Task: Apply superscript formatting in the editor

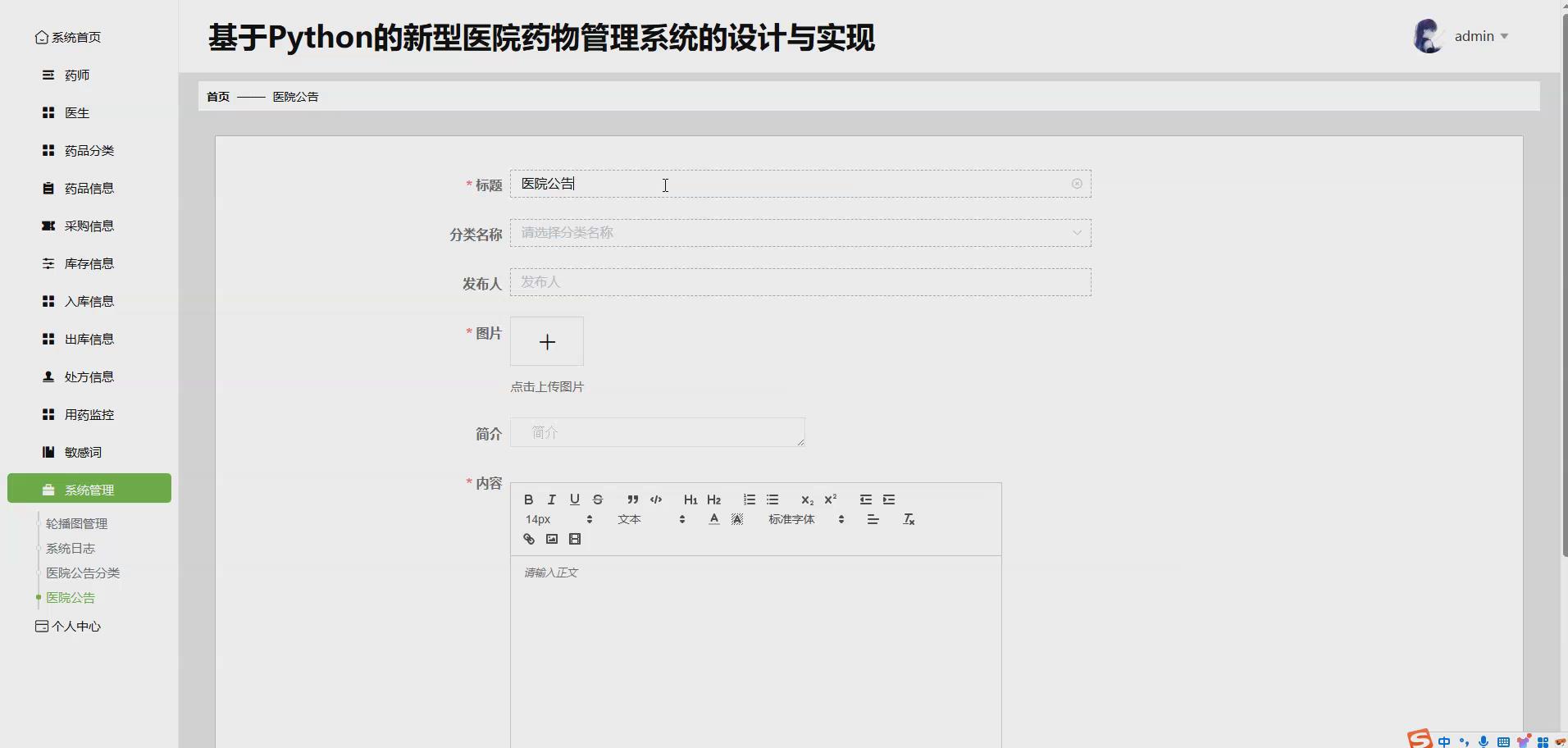Action: pos(831,499)
